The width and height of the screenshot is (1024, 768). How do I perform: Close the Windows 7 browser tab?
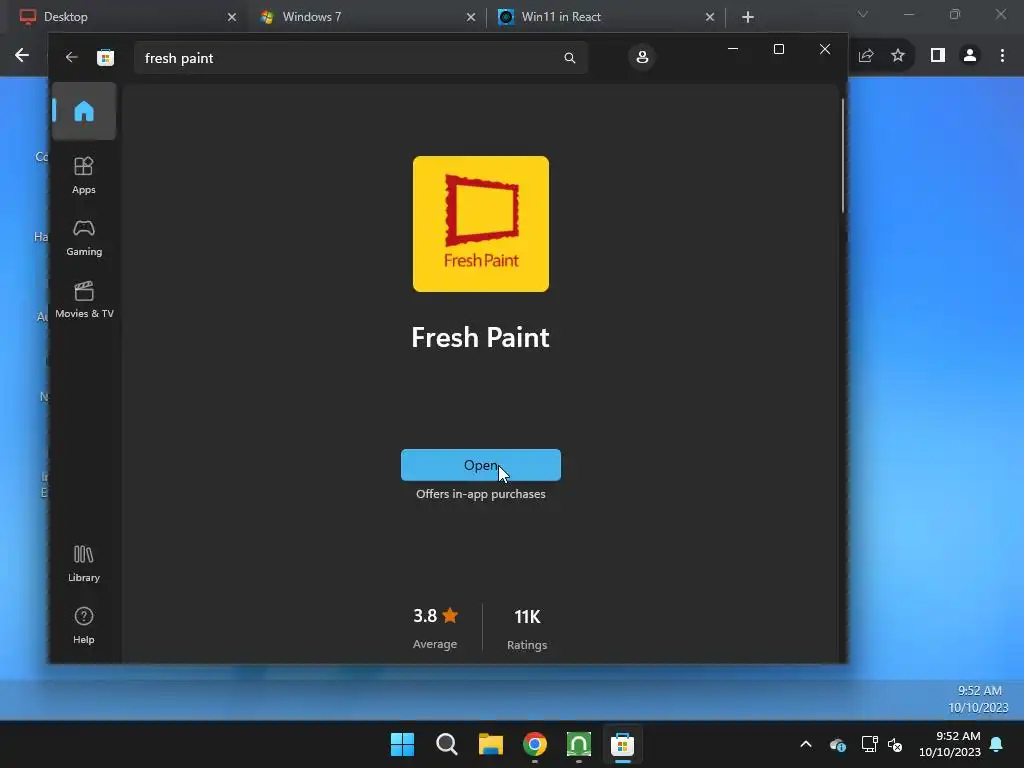pos(471,17)
